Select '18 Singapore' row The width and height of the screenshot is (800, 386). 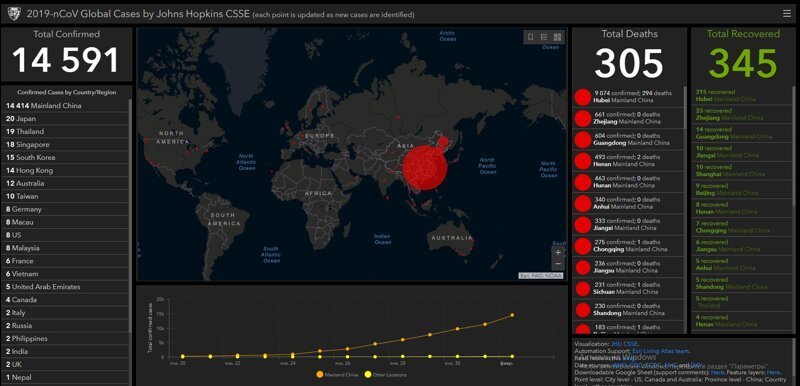pyautogui.click(x=65, y=144)
